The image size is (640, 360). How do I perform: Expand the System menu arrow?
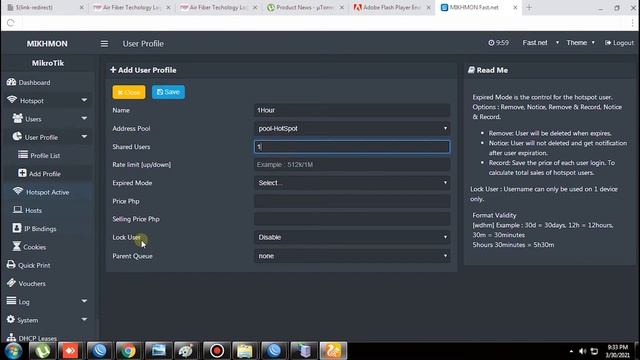84,320
